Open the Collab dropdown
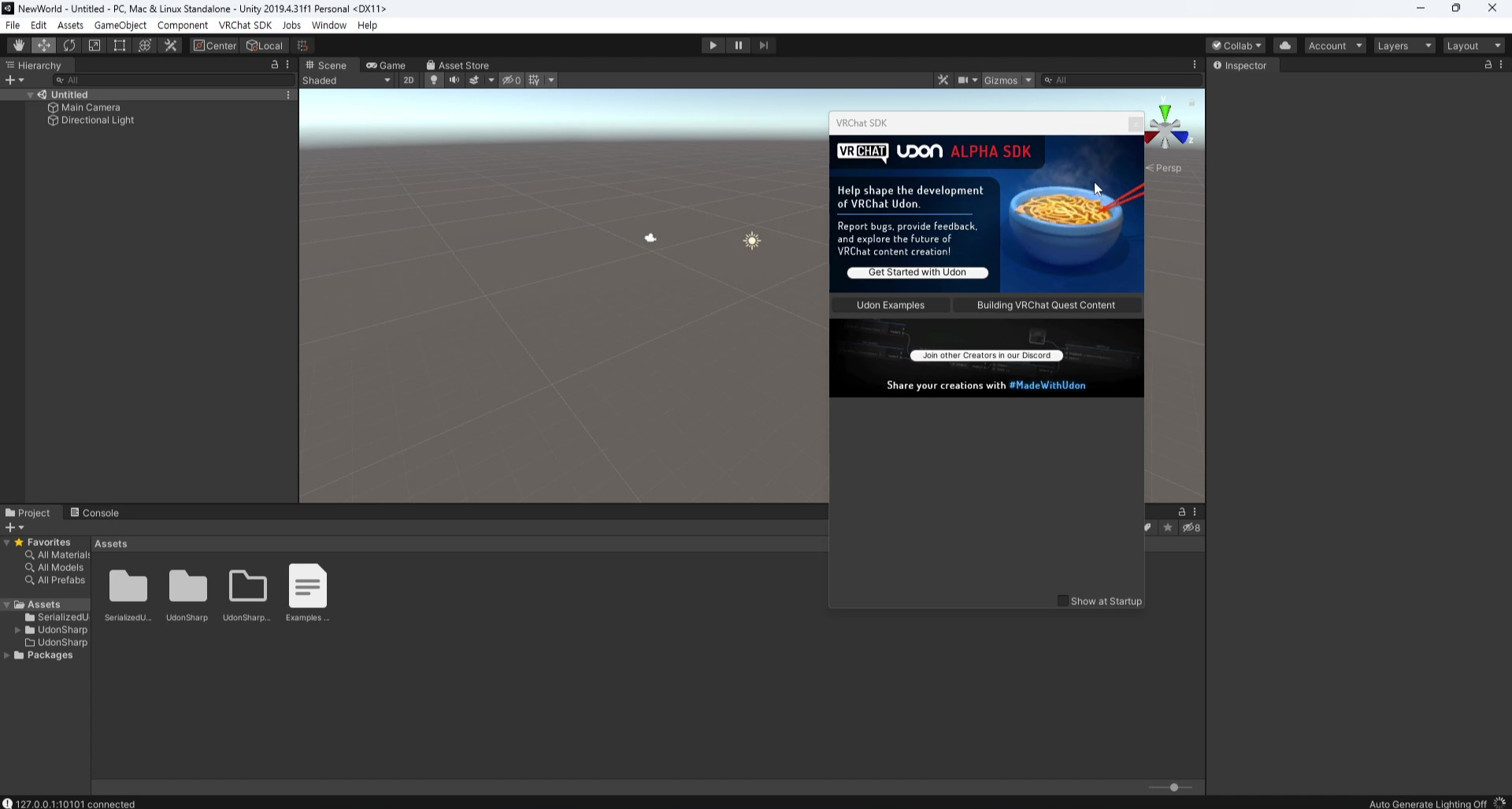The height and width of the screenshot is (809, 1512). tap(1236, 46)
